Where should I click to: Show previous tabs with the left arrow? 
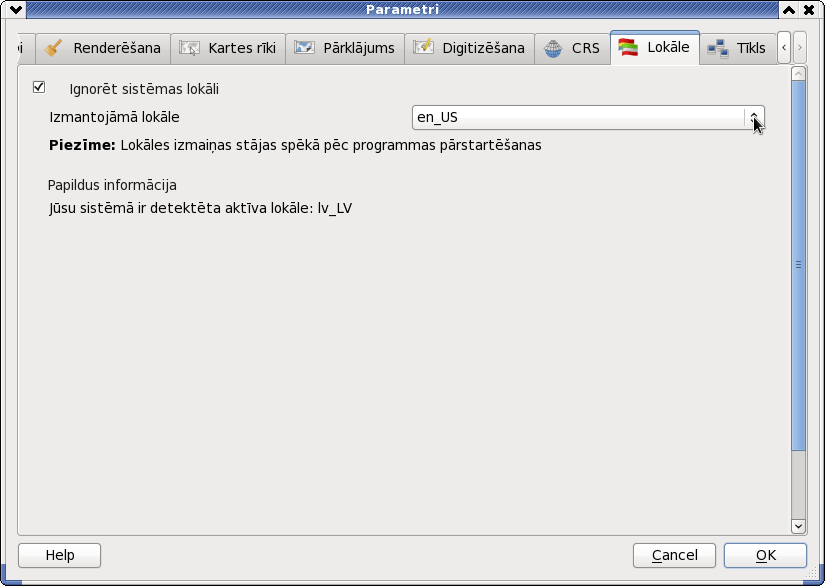(783, 48)
